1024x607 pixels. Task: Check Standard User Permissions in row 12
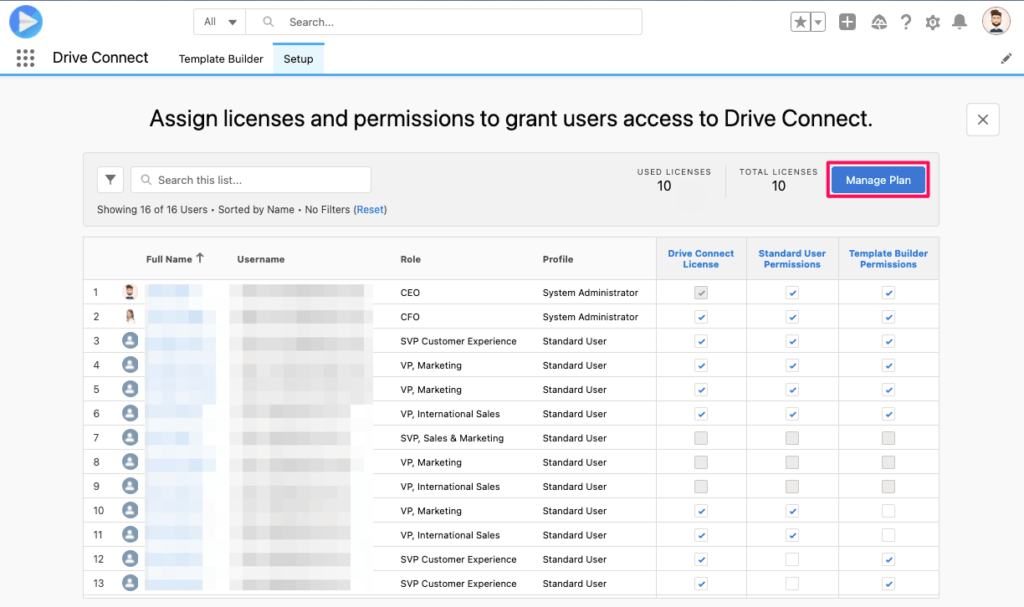(x=792, y=559)
